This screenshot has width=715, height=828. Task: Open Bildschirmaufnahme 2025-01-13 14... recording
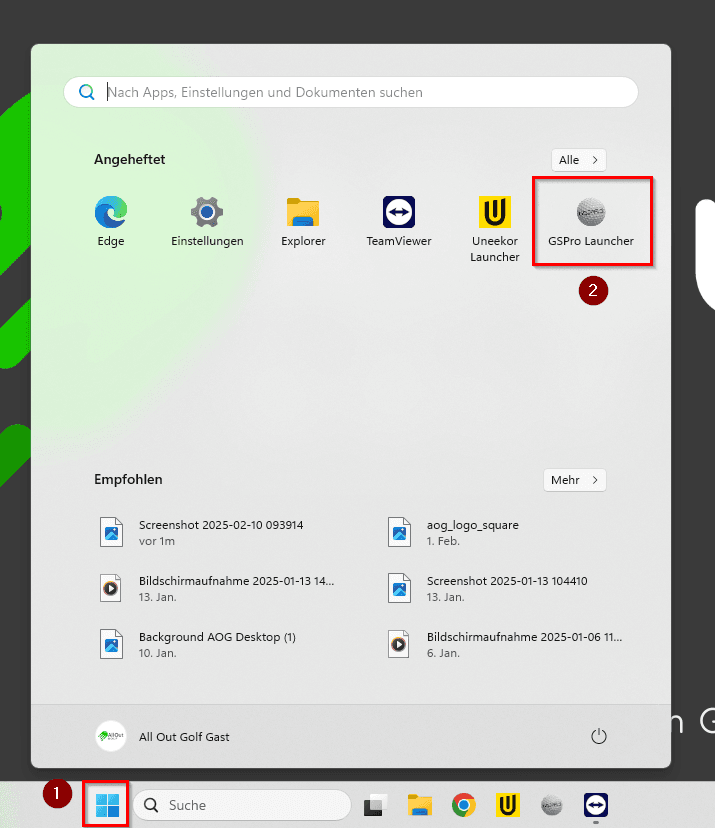217,588
